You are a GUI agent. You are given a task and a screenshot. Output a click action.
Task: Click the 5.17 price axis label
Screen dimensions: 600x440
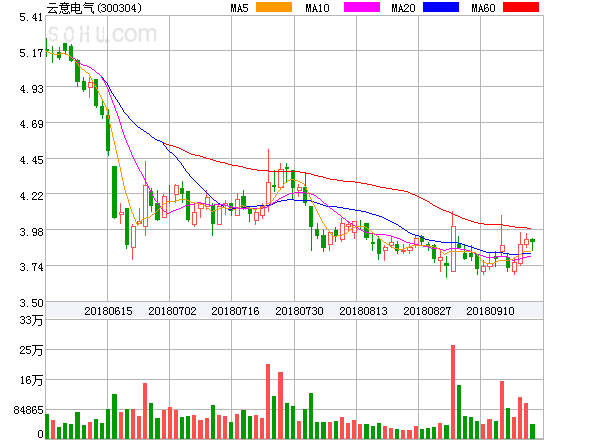(31, 53)
